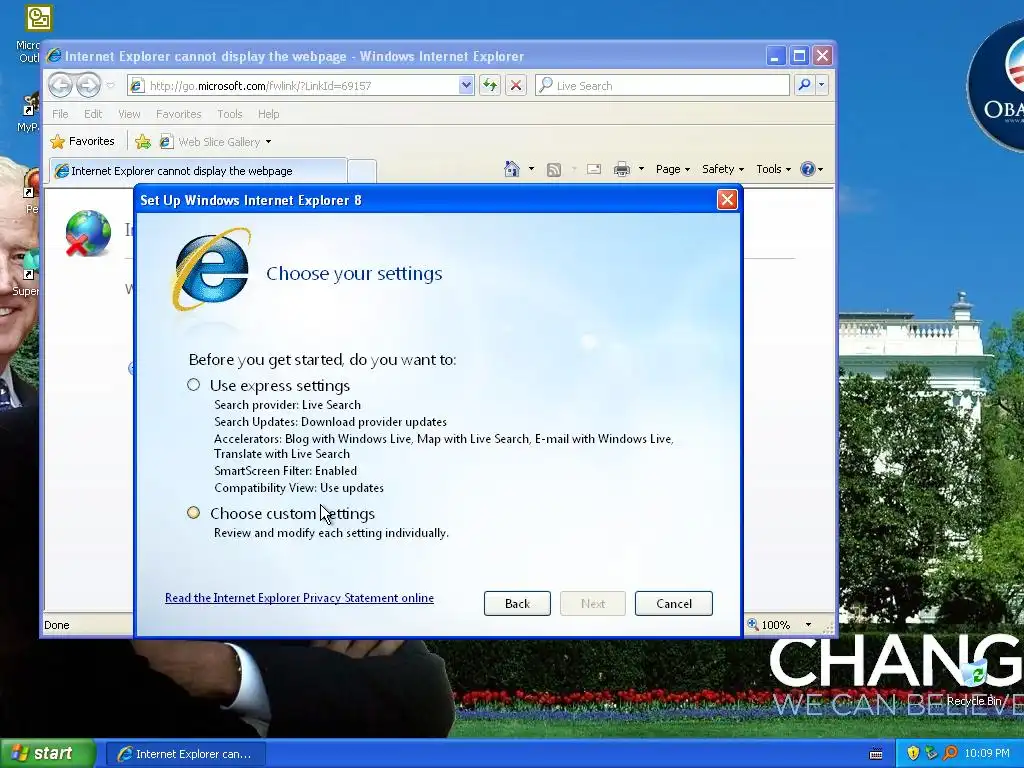Expand the zoom level dropdown arrow
This screenshot has width=1024, height=768.
pos(808,625)
